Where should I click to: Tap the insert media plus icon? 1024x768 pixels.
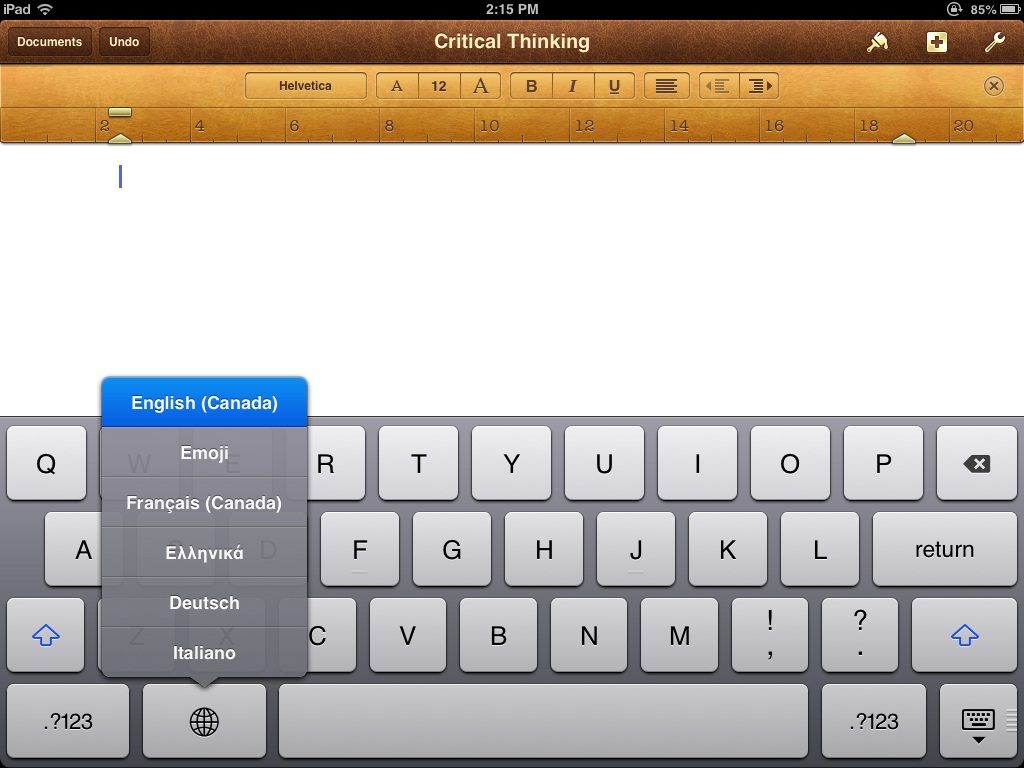936,42
